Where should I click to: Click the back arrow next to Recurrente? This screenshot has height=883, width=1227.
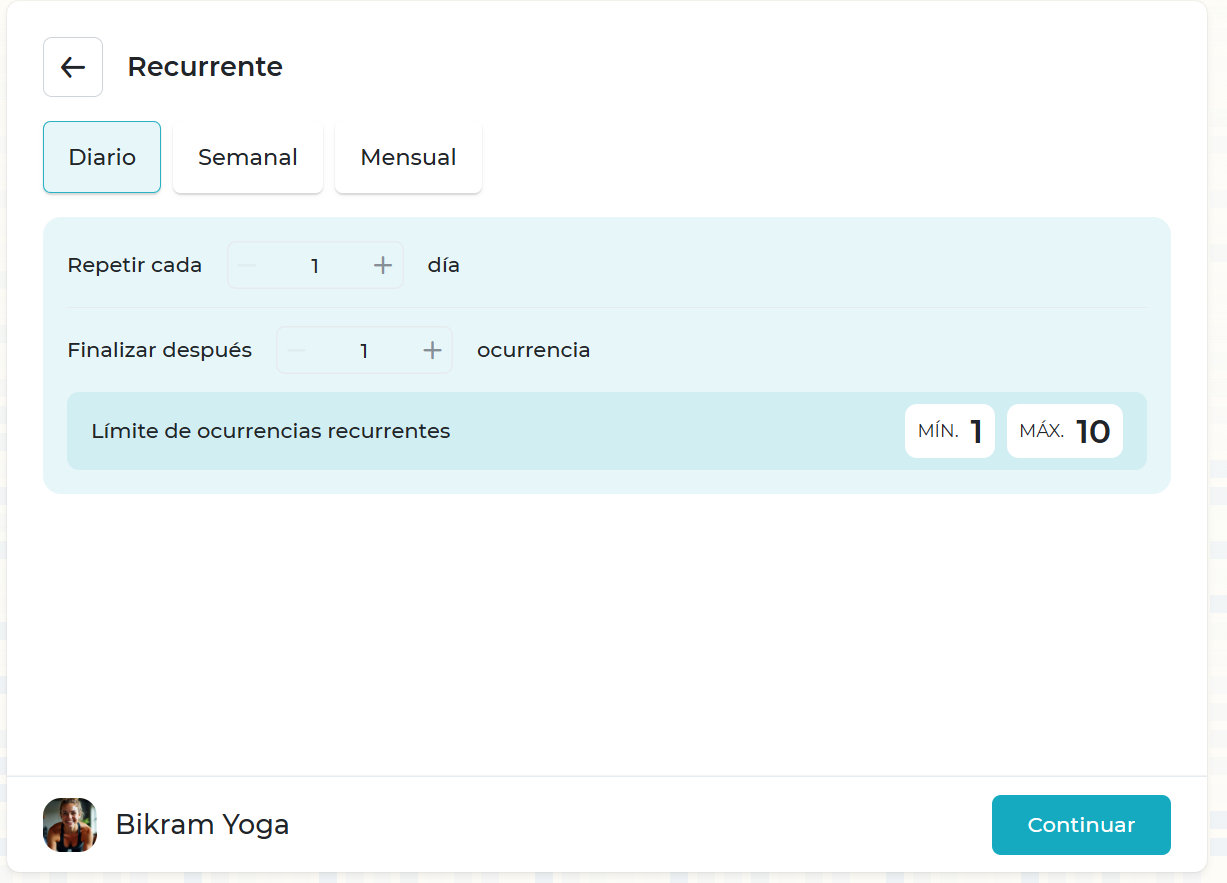tap(73, 67)
